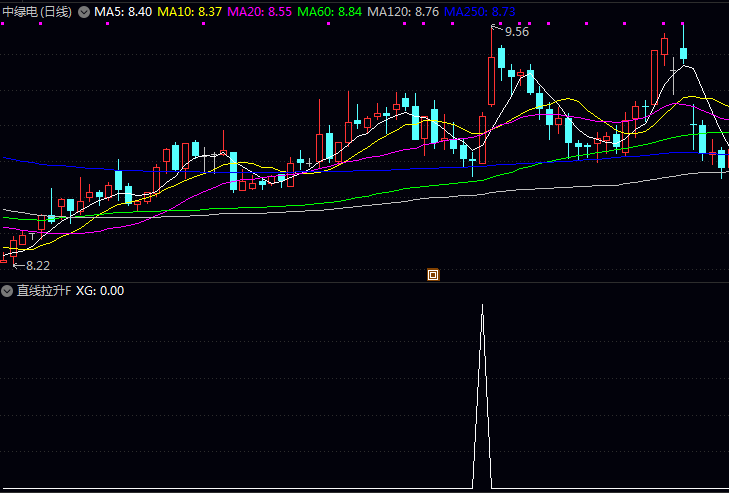Open the dropdown icon beside 中绿电 (日线)

pos(83,11)
